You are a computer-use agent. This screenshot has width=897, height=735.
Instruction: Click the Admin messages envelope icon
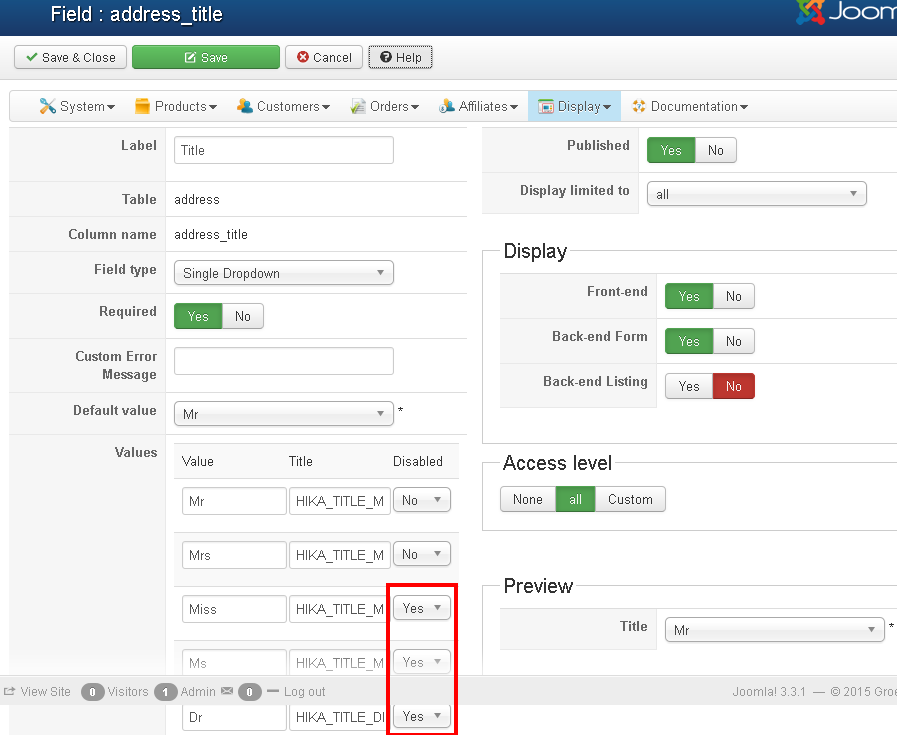(x=227, y=691)
